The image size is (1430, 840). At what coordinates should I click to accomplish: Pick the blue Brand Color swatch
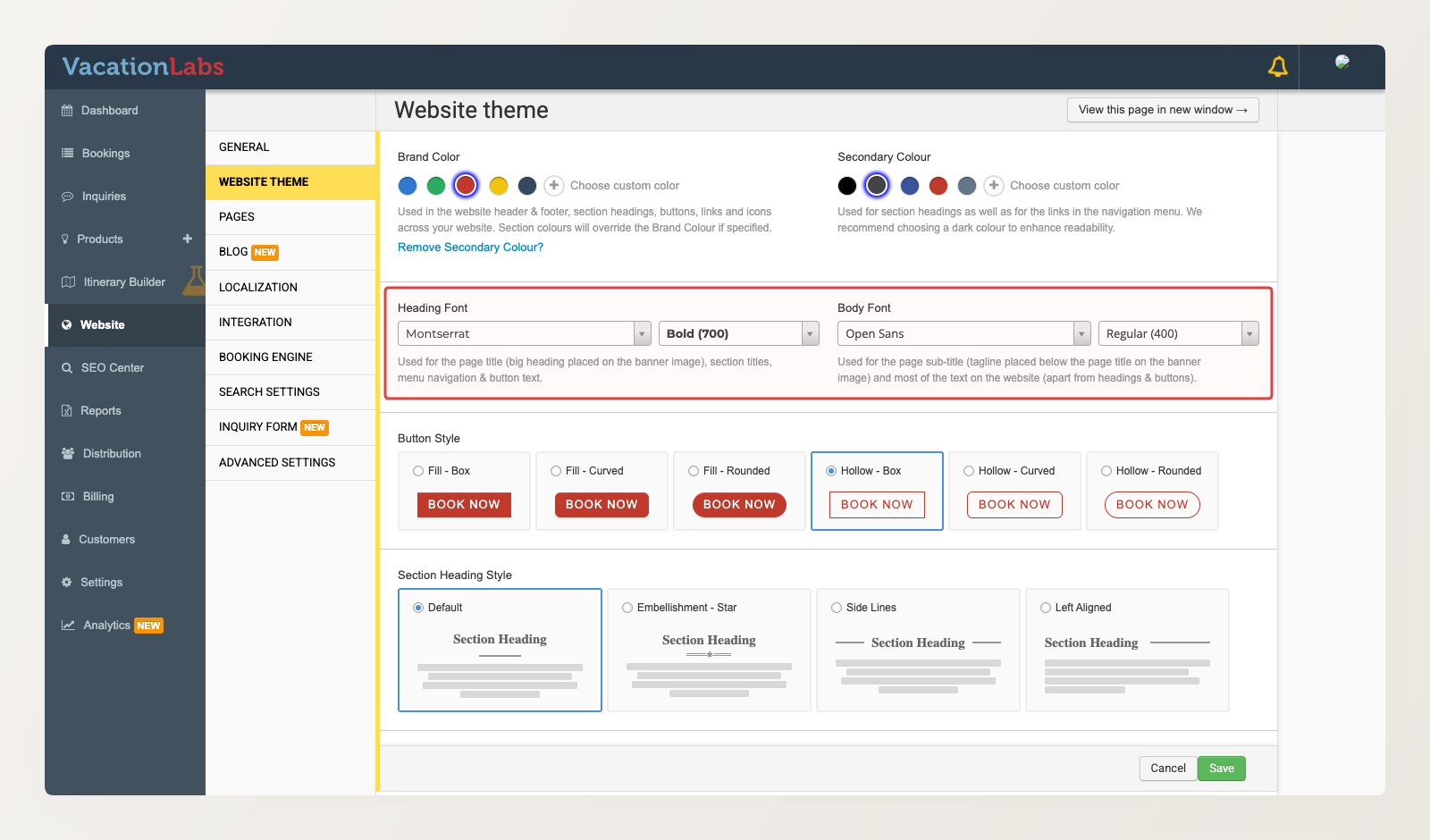click(x=408, y=185)
